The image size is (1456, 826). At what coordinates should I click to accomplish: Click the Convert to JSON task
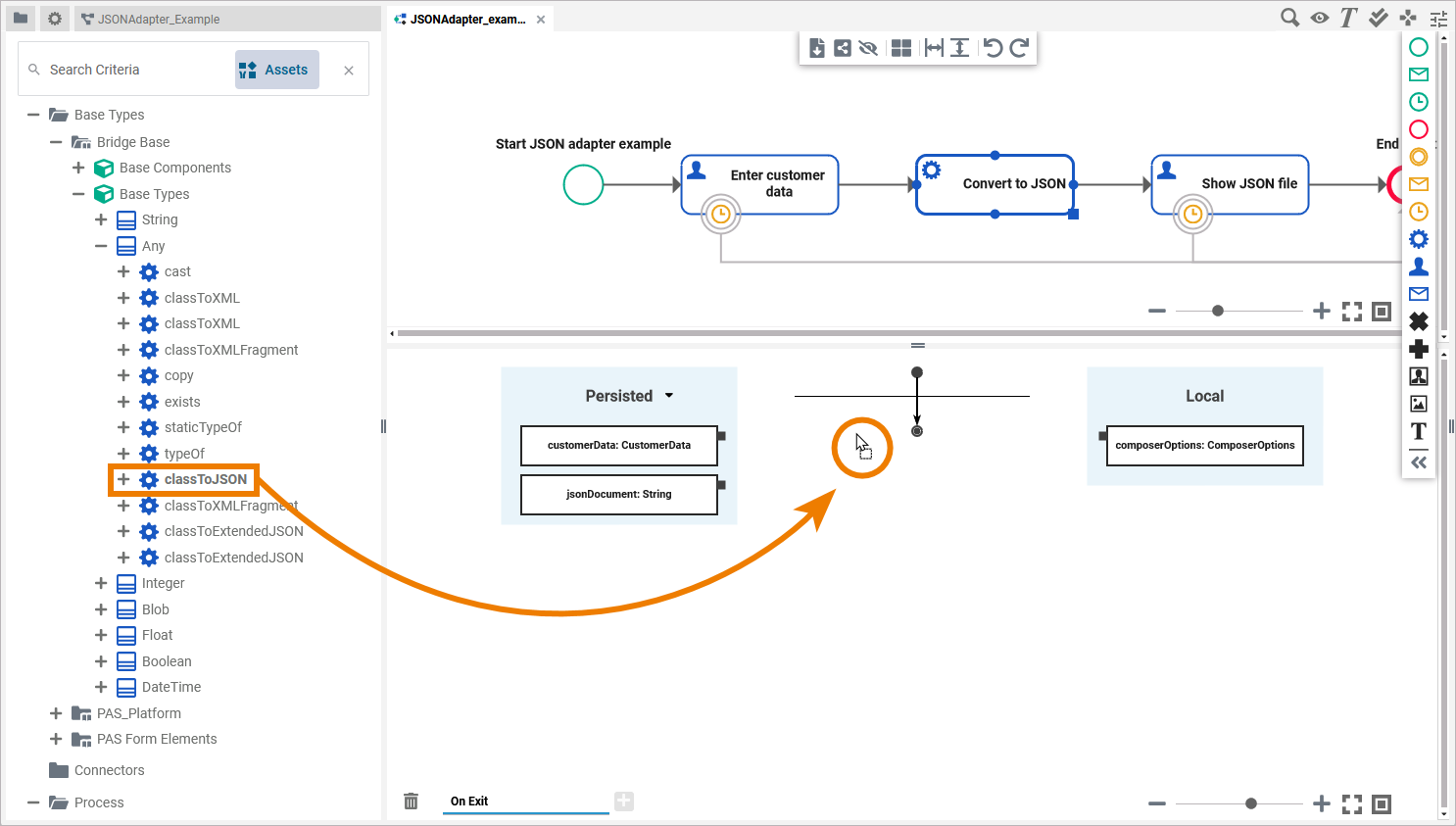tap(1013, 183)
